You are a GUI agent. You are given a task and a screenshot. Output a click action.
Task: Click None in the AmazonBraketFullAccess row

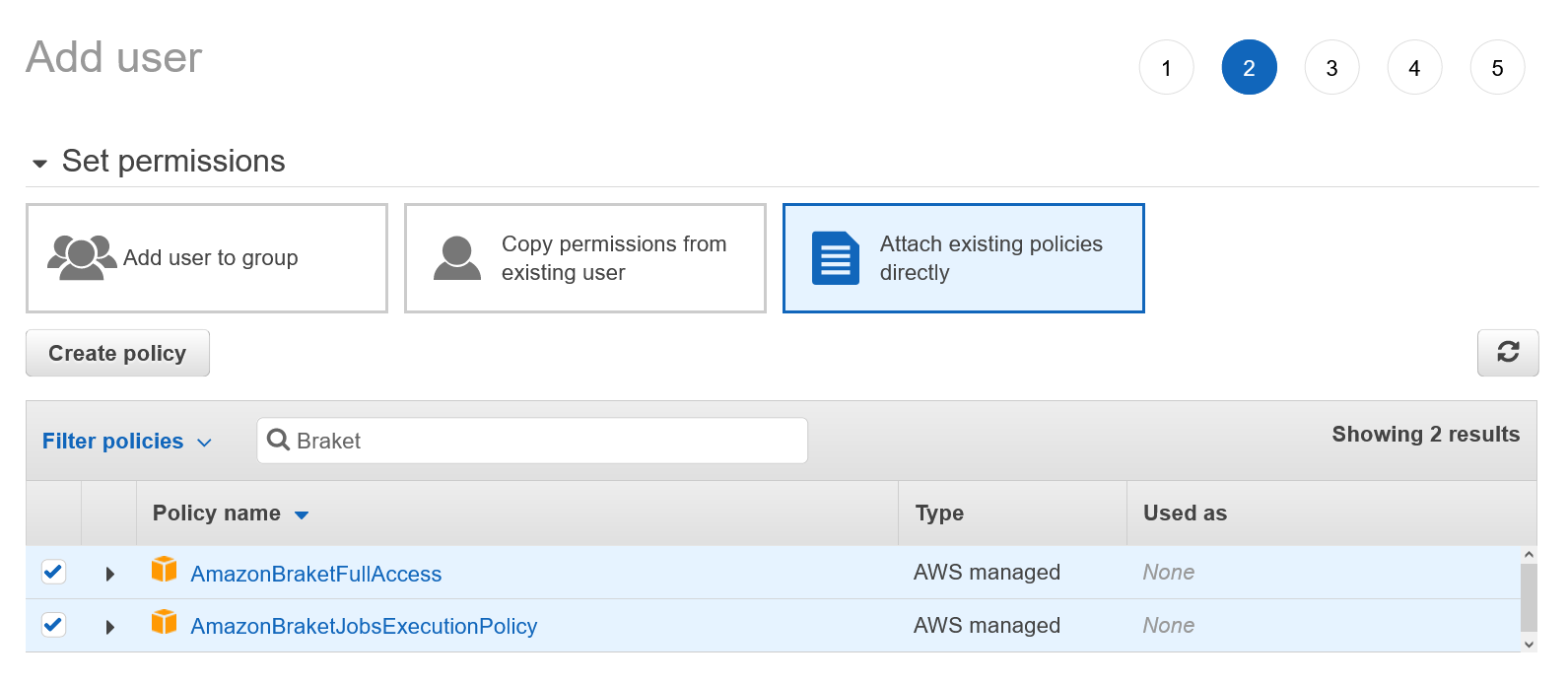coord(1169,572)
